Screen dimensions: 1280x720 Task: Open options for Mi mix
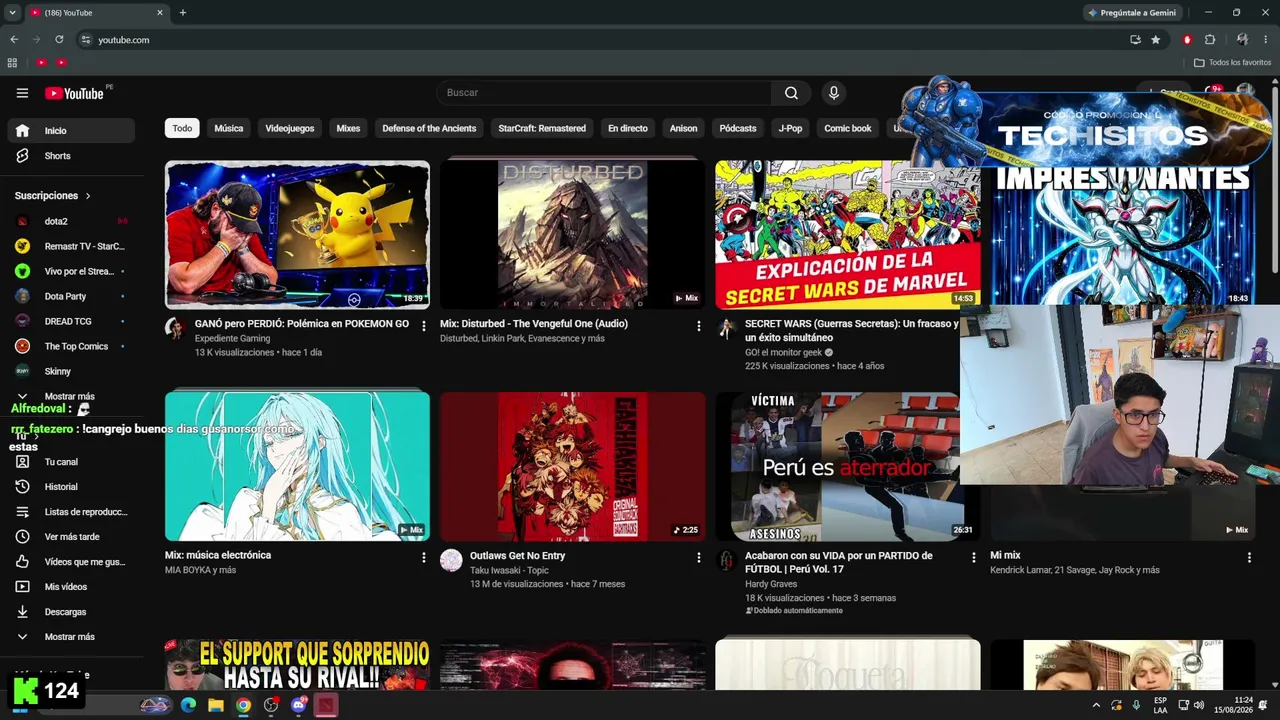[1249, 557]
